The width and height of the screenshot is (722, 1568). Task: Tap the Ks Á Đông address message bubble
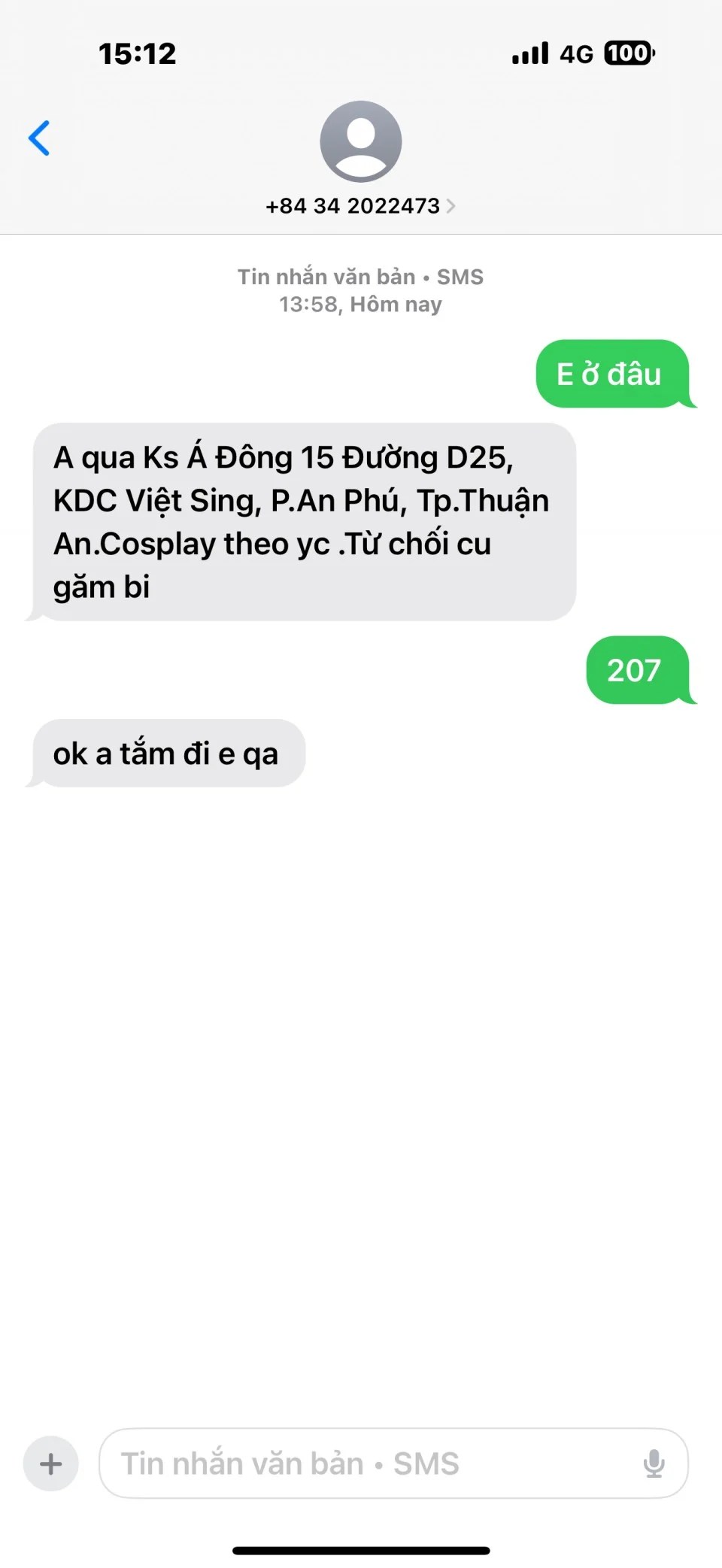(x=301, y=522)
